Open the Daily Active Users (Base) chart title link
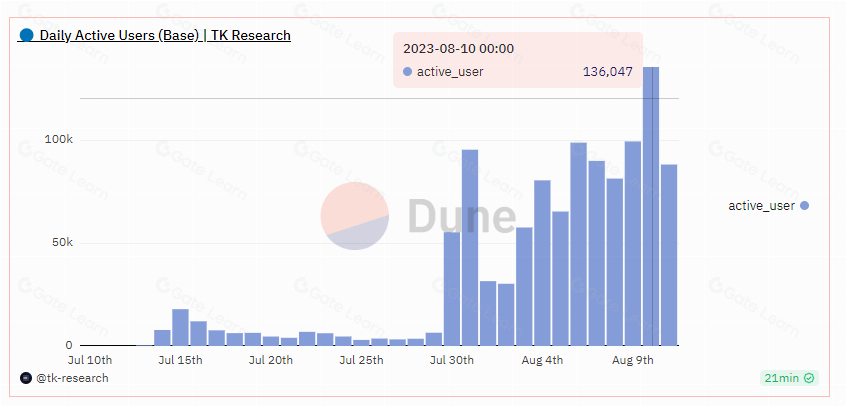This screenshot has height=406, width=846. (x=165, y=36)
